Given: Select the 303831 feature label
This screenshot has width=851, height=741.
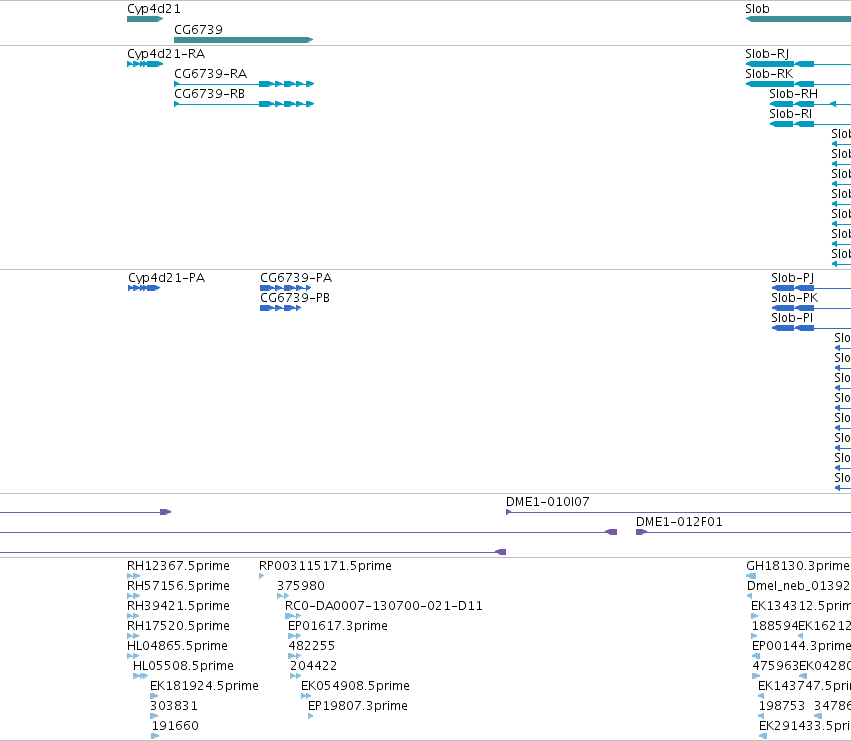Looking at the screenshot, I should click(x=174, y=706).
